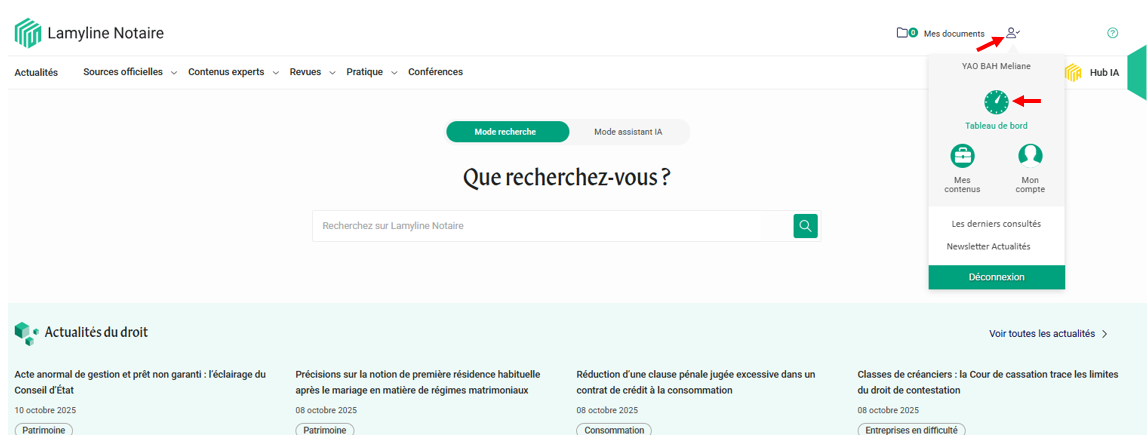Viewport: 1147px width, 435px height.
Task: Open Mes contenus briefcase icon
Action: [962, 156]
